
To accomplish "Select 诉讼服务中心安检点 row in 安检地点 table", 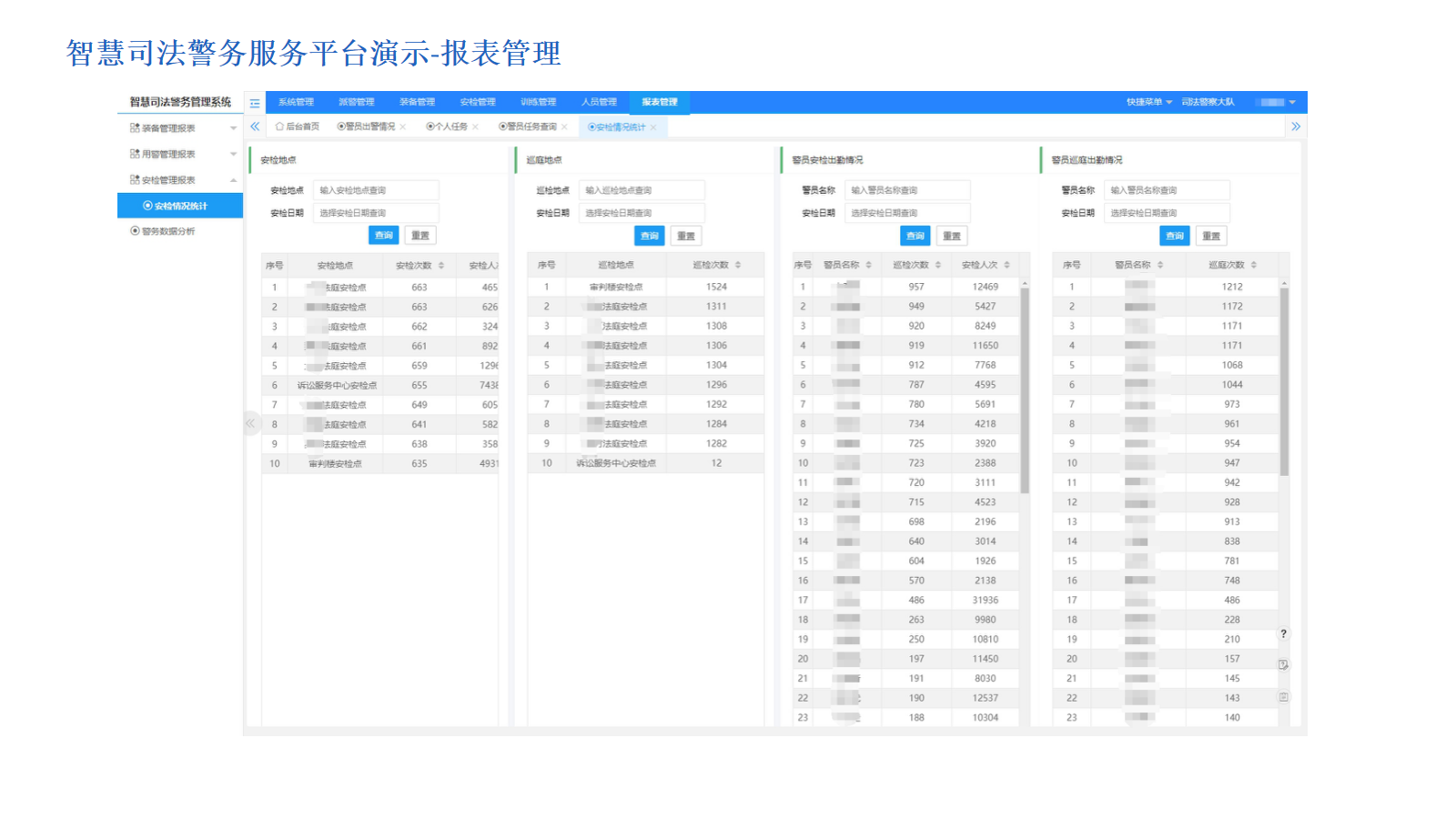I will point(379,386).
